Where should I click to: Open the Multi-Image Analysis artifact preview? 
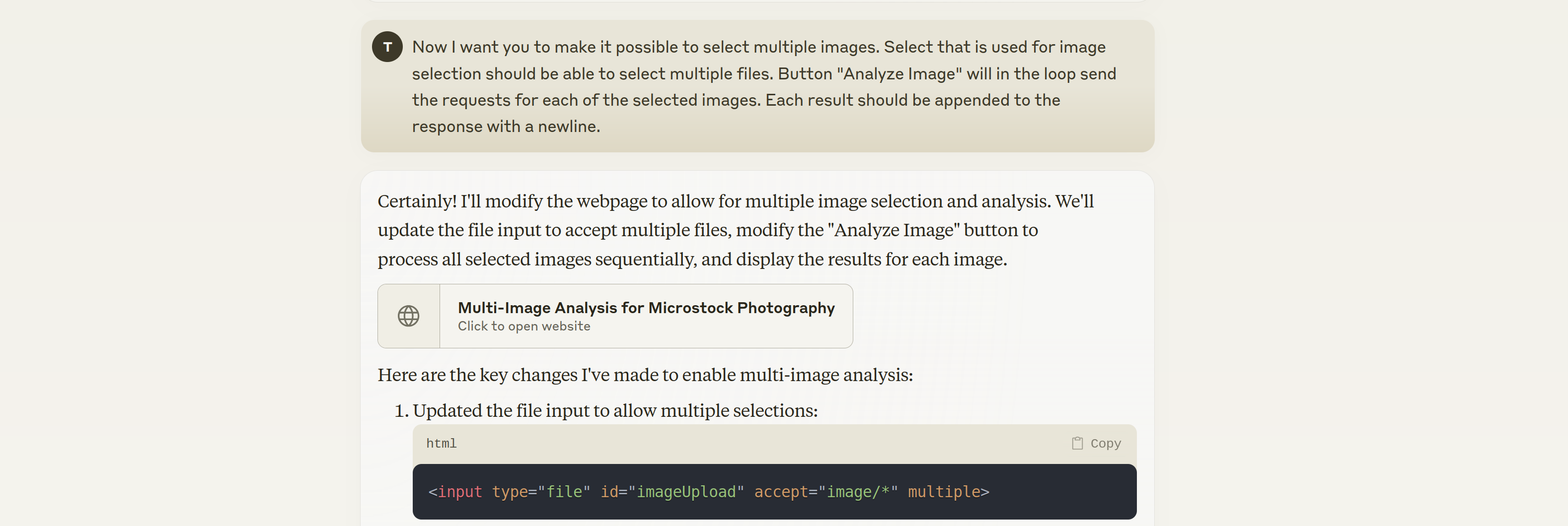click(x=615, y=316)
